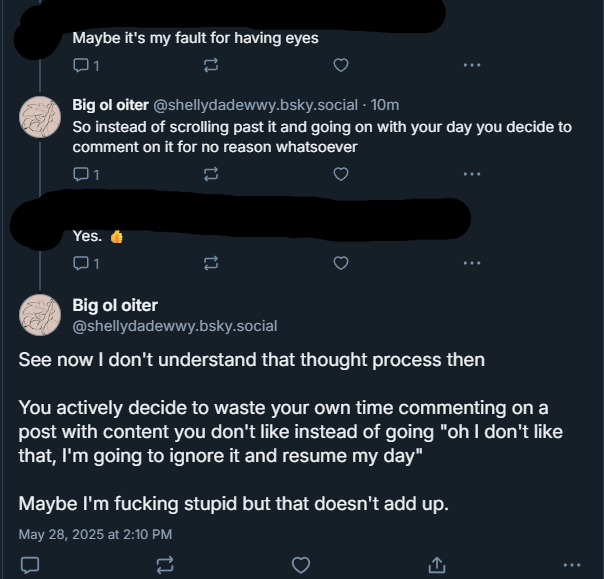Open Big ol oiter's profile from 10m reply

click(109, 105)
